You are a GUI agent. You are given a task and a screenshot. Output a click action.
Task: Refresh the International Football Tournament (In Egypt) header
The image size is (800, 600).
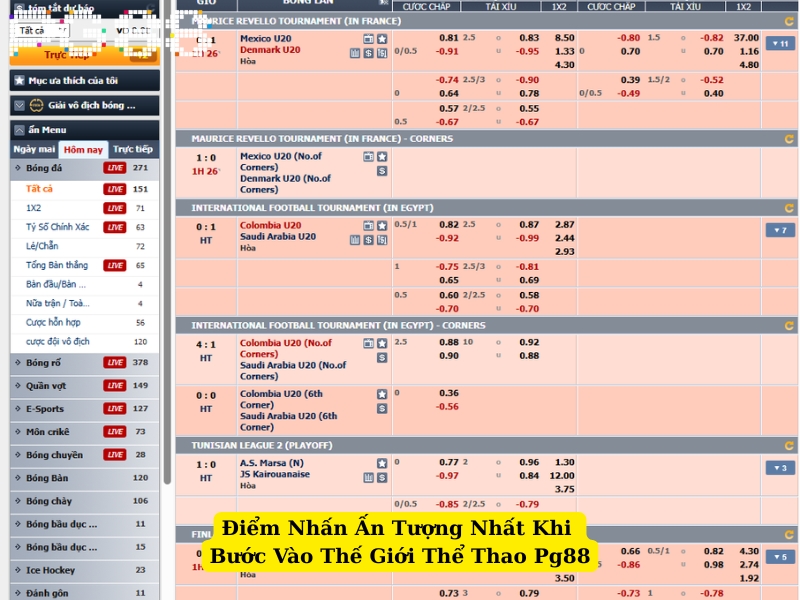[789, 208]
